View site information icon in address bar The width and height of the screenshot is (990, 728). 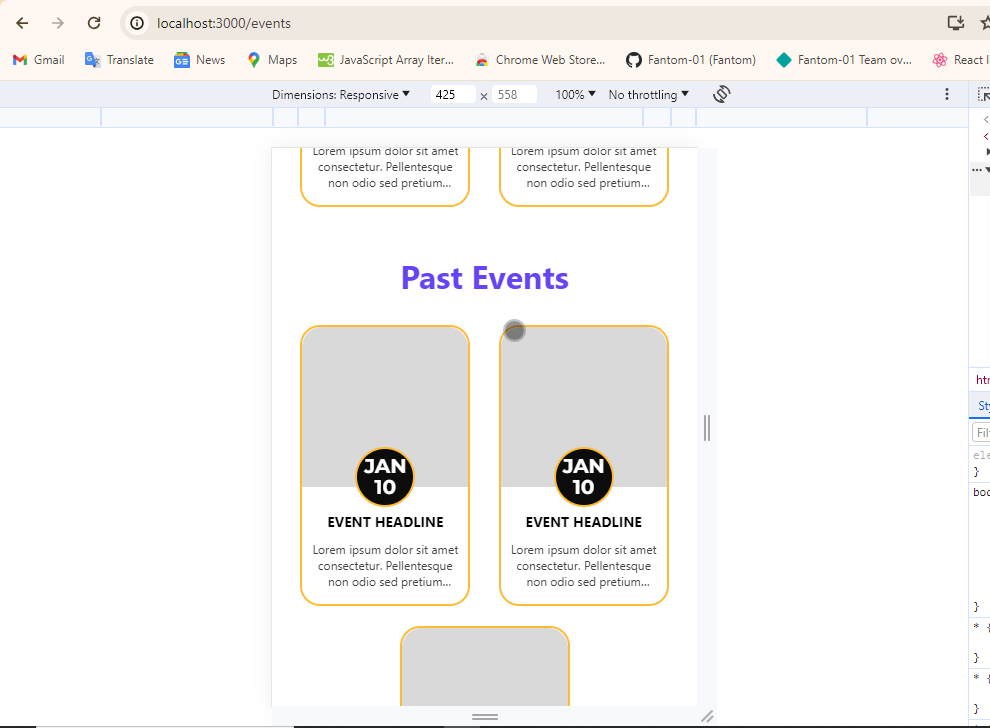[137, 23]
